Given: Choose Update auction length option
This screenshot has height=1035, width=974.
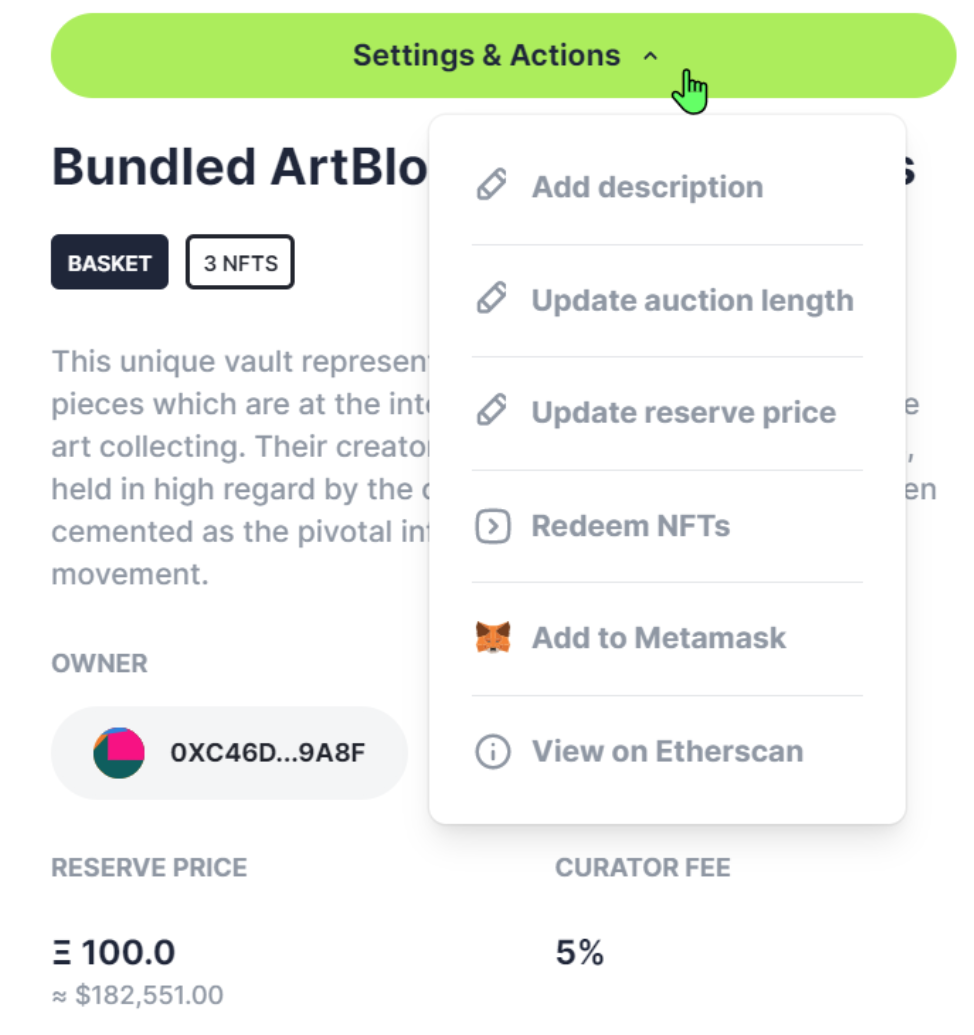Looking at the screenshot, I should (x=667, y=300).
